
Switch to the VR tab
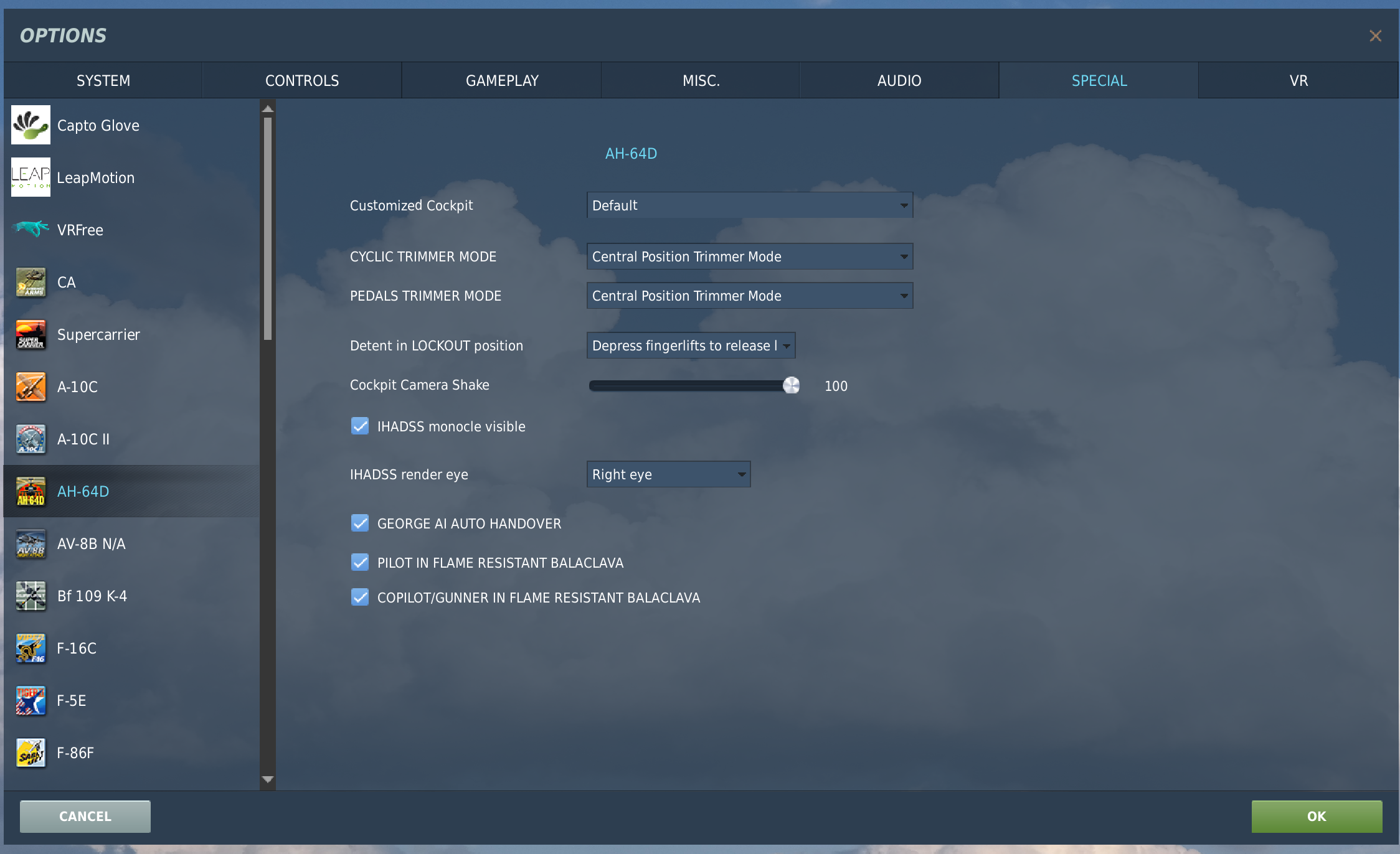1298,80
